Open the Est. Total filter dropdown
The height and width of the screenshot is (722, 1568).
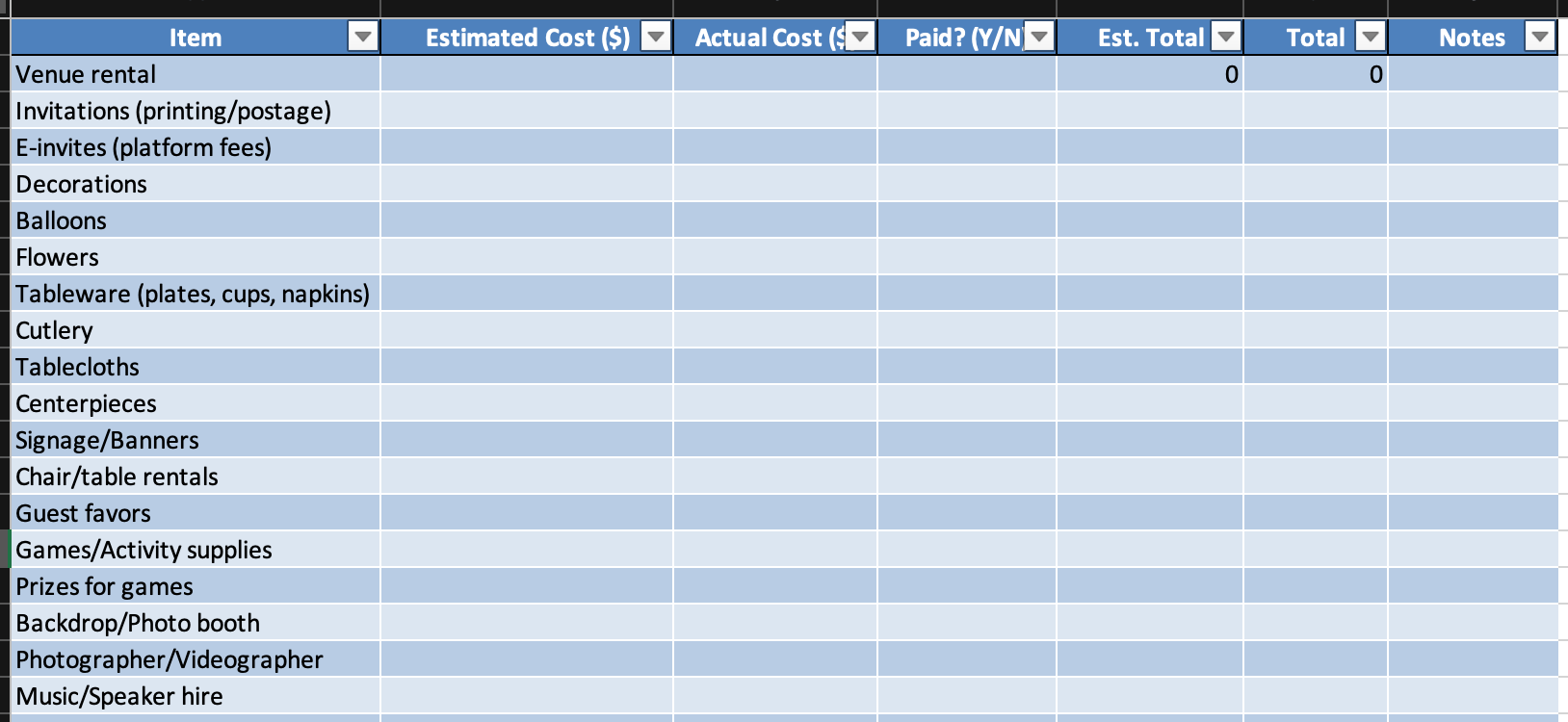coord(1225,38)
